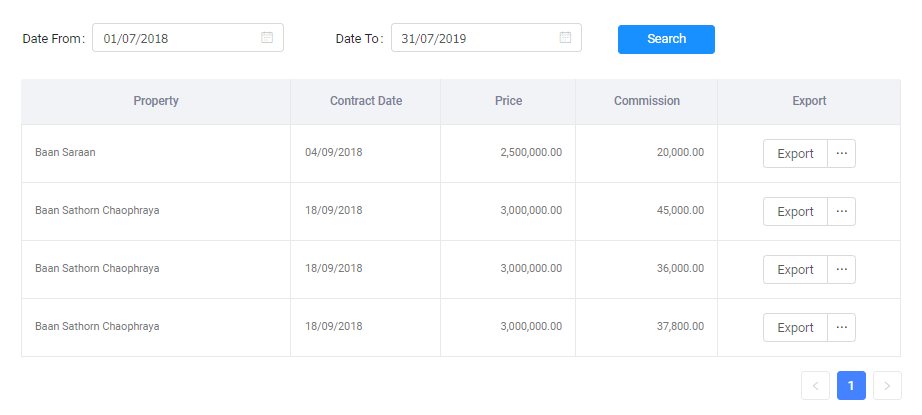The height and width of the screenshot is (415, 922).
Task: Click the Date From input field
Action: (175, 38)
